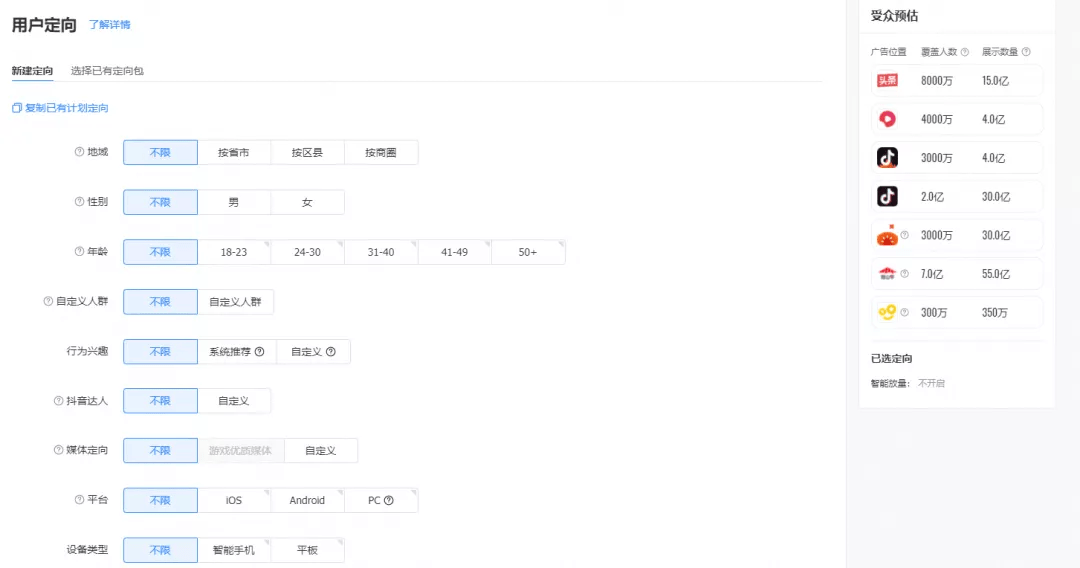This screenshot has width=1080, height=568.
Task: Toggle the 50+ age range
Action: [x=528, y=252]
